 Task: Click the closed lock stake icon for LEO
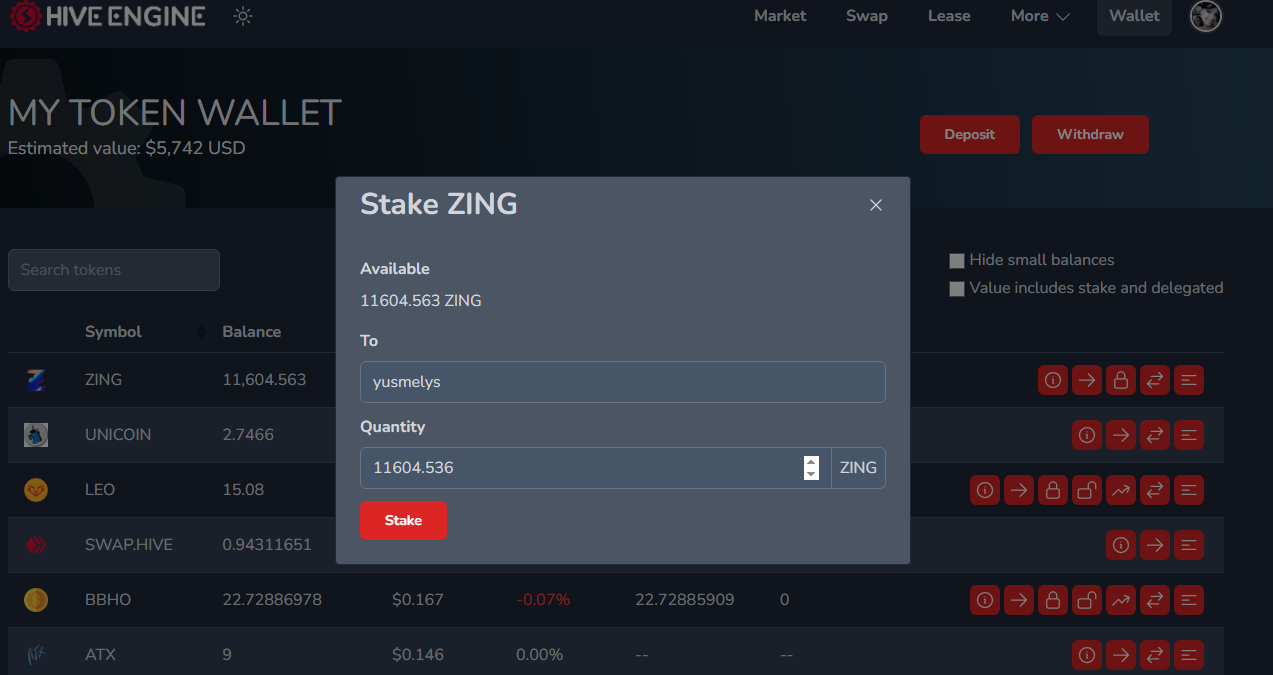click(x=1053, y=490)
